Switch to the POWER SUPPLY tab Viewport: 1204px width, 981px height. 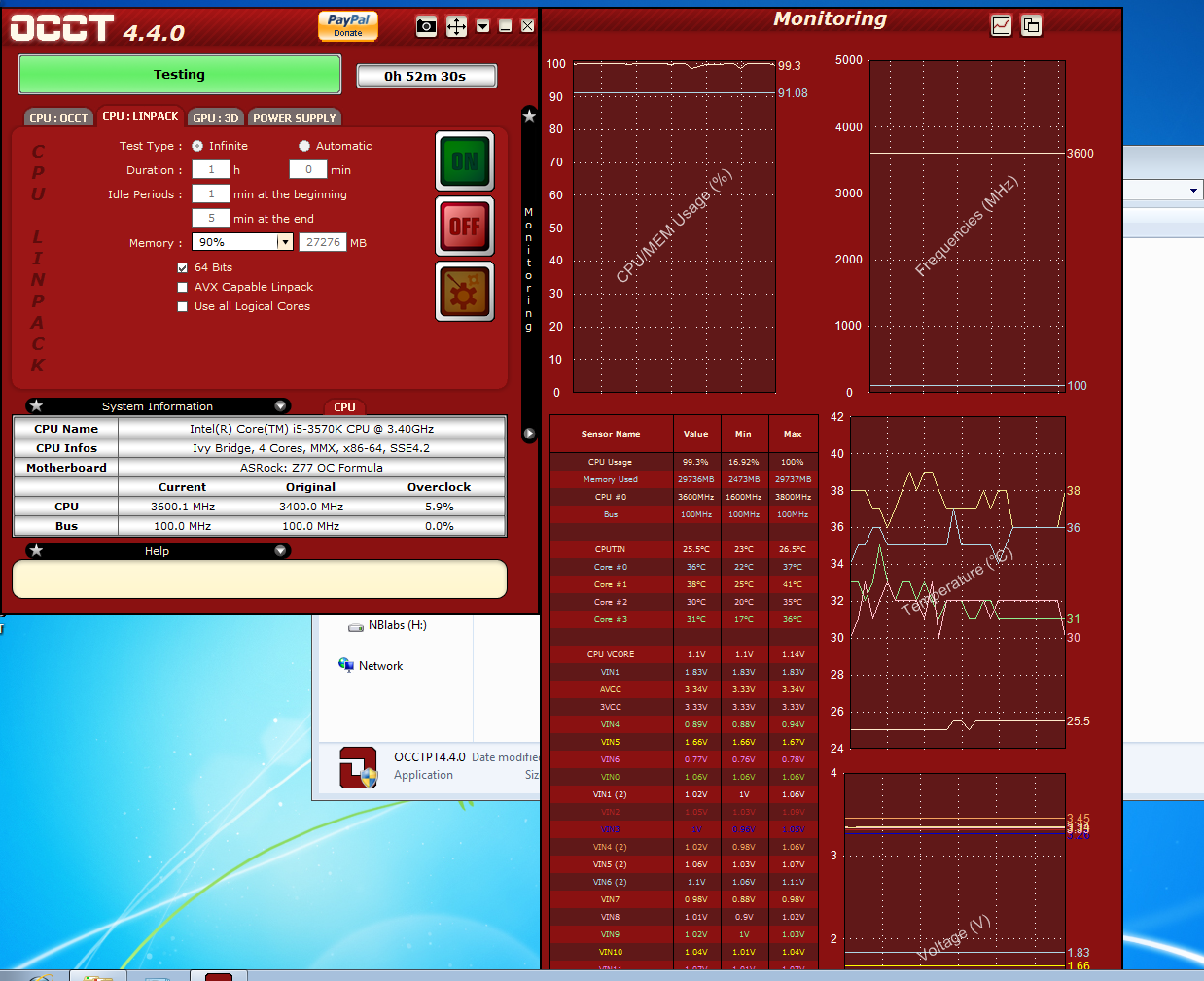click(295, 118)
